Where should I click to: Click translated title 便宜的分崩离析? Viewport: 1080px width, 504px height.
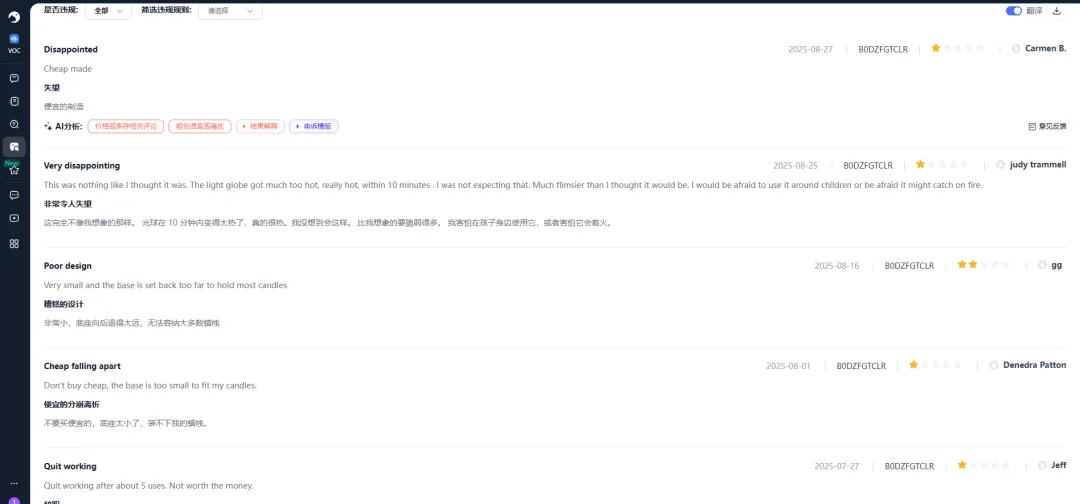[72, 405]
